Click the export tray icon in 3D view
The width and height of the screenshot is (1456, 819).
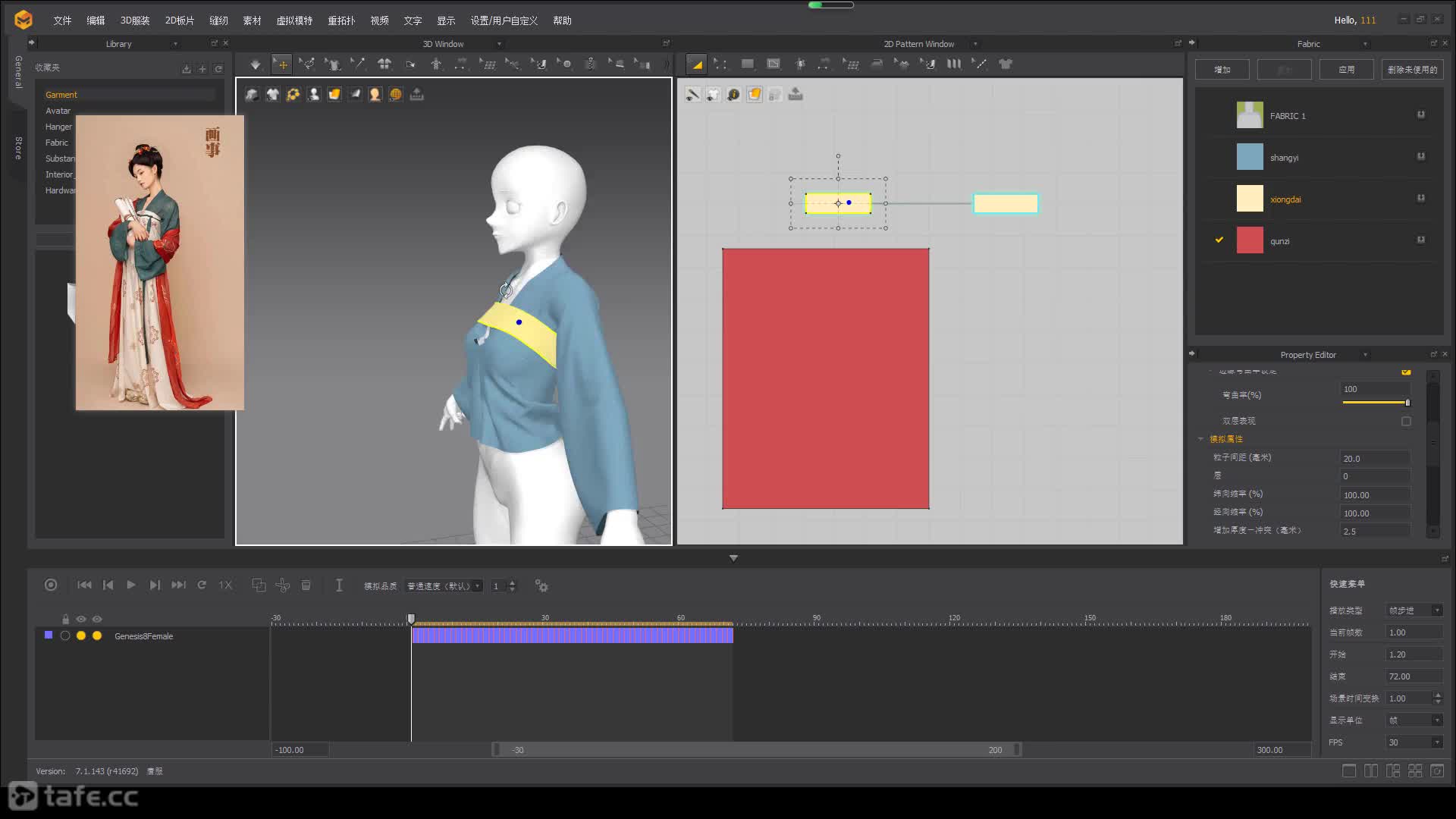416,94
